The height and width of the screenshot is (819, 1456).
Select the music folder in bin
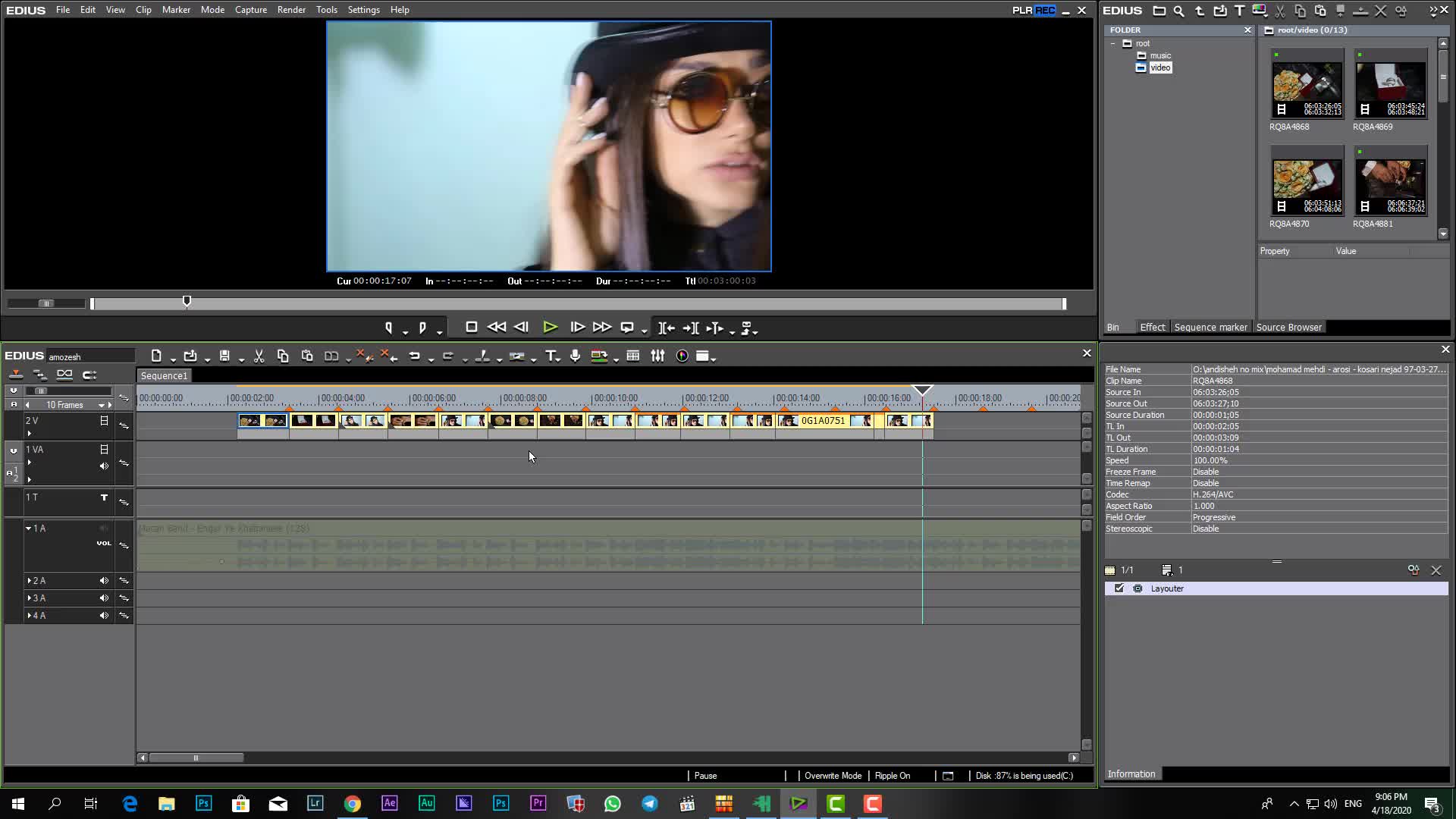[x=1159, y=55]
